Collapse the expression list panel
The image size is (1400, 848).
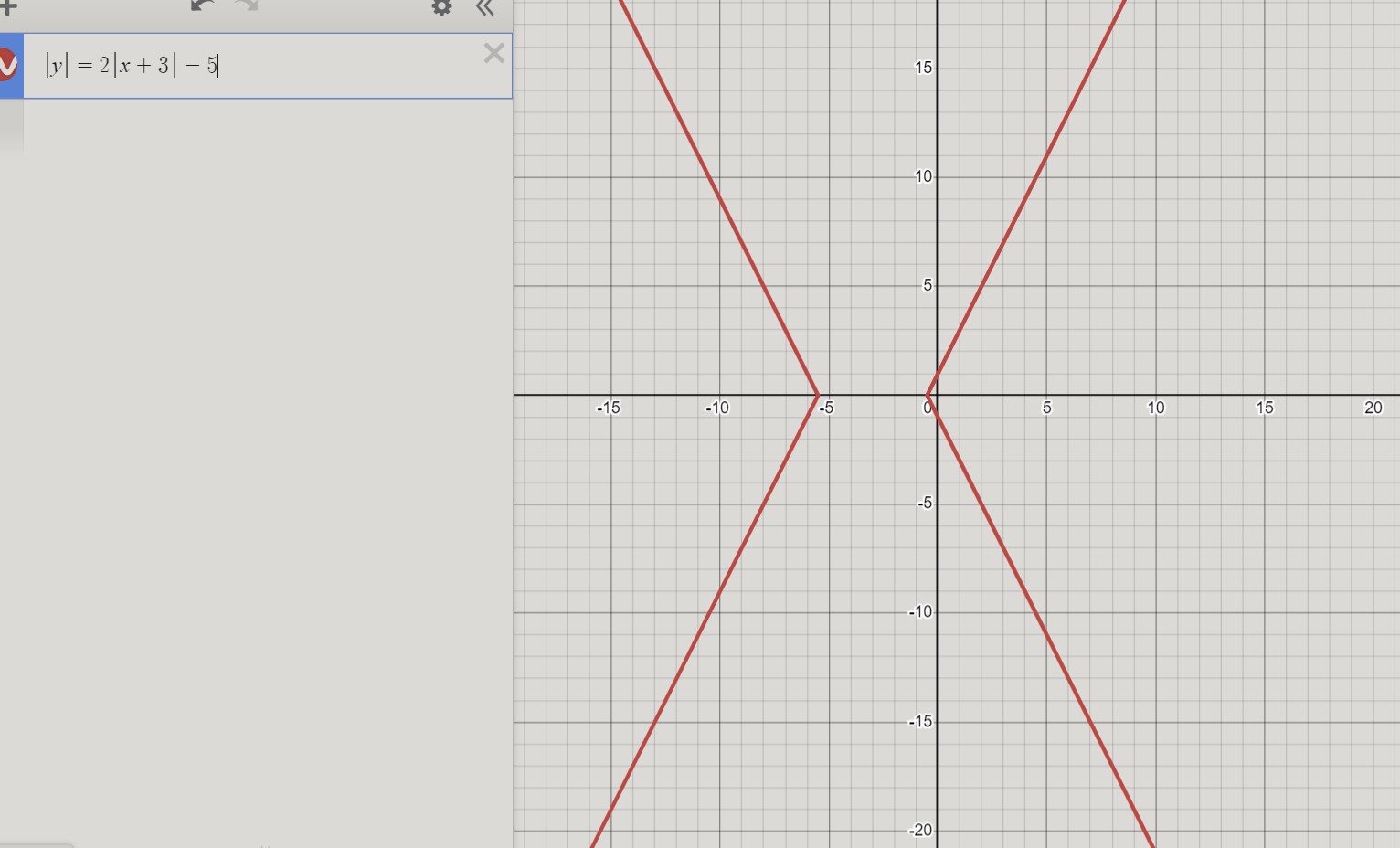[484, 9]
